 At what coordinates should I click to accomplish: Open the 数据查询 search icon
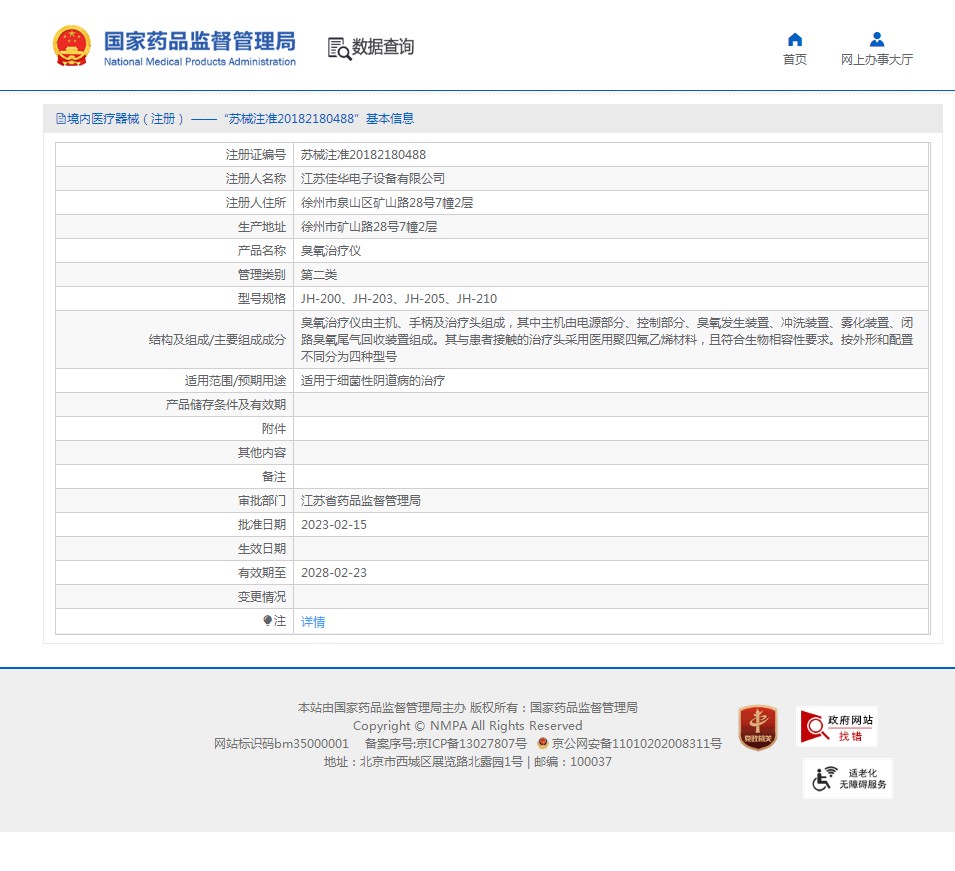(x=339, y=49)
